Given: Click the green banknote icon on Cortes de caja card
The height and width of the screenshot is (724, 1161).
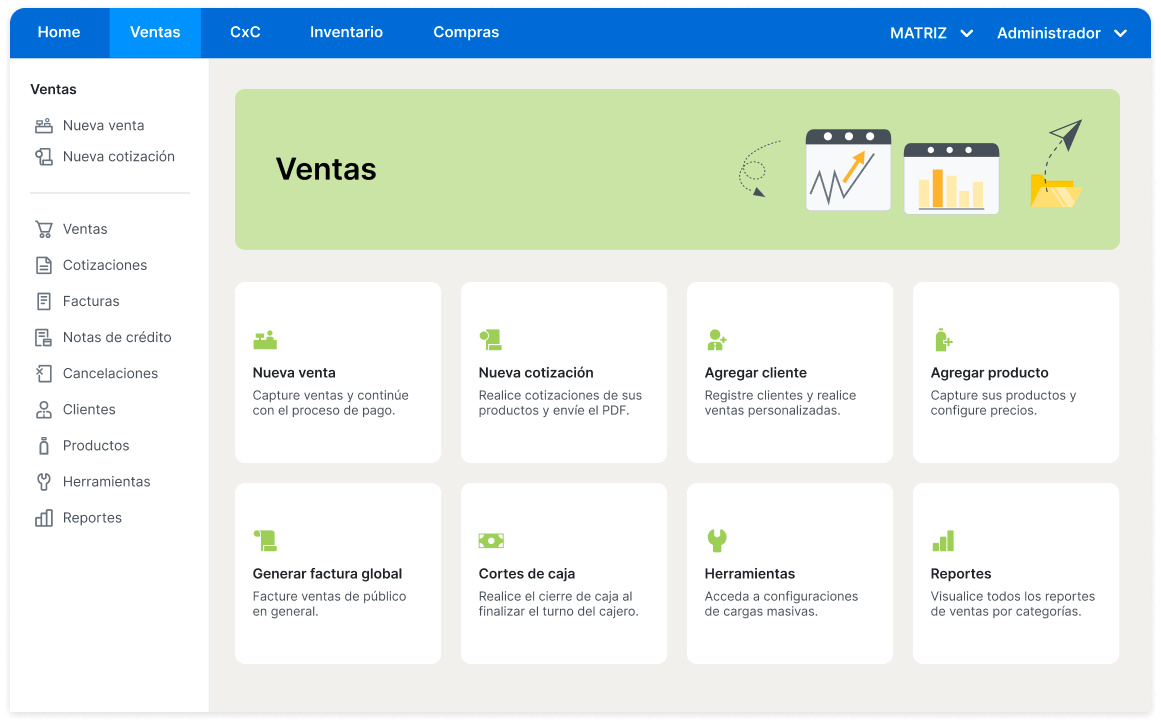Looking at the screenshot, I should (x=492, y=541).
